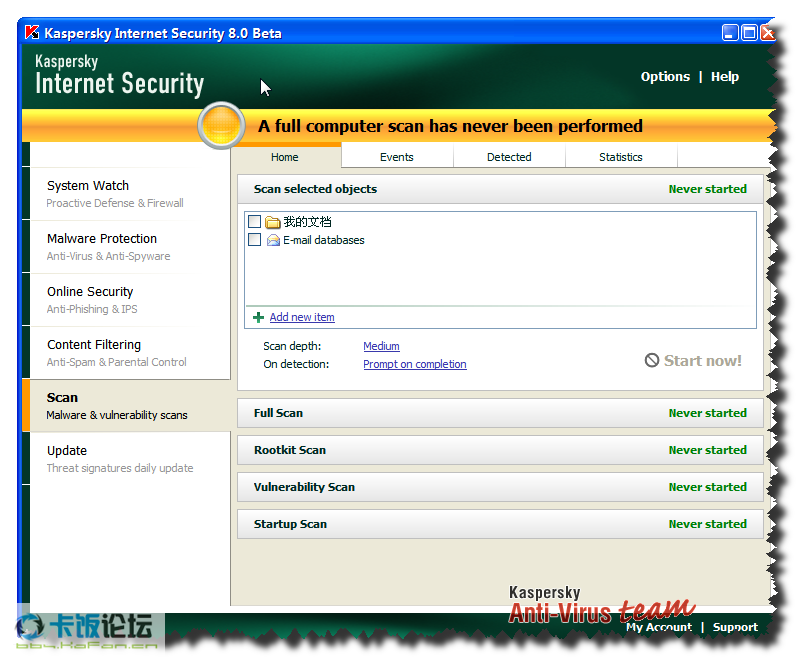Open the Medium scan depth dropdown
The height and width of the screenshot is (663, 802).
tap(381, 346)
